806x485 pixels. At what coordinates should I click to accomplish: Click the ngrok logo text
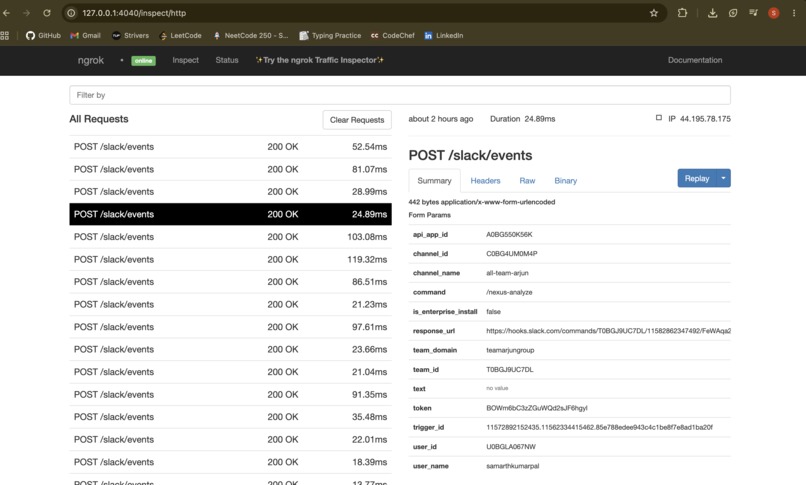tap(90, 60)
